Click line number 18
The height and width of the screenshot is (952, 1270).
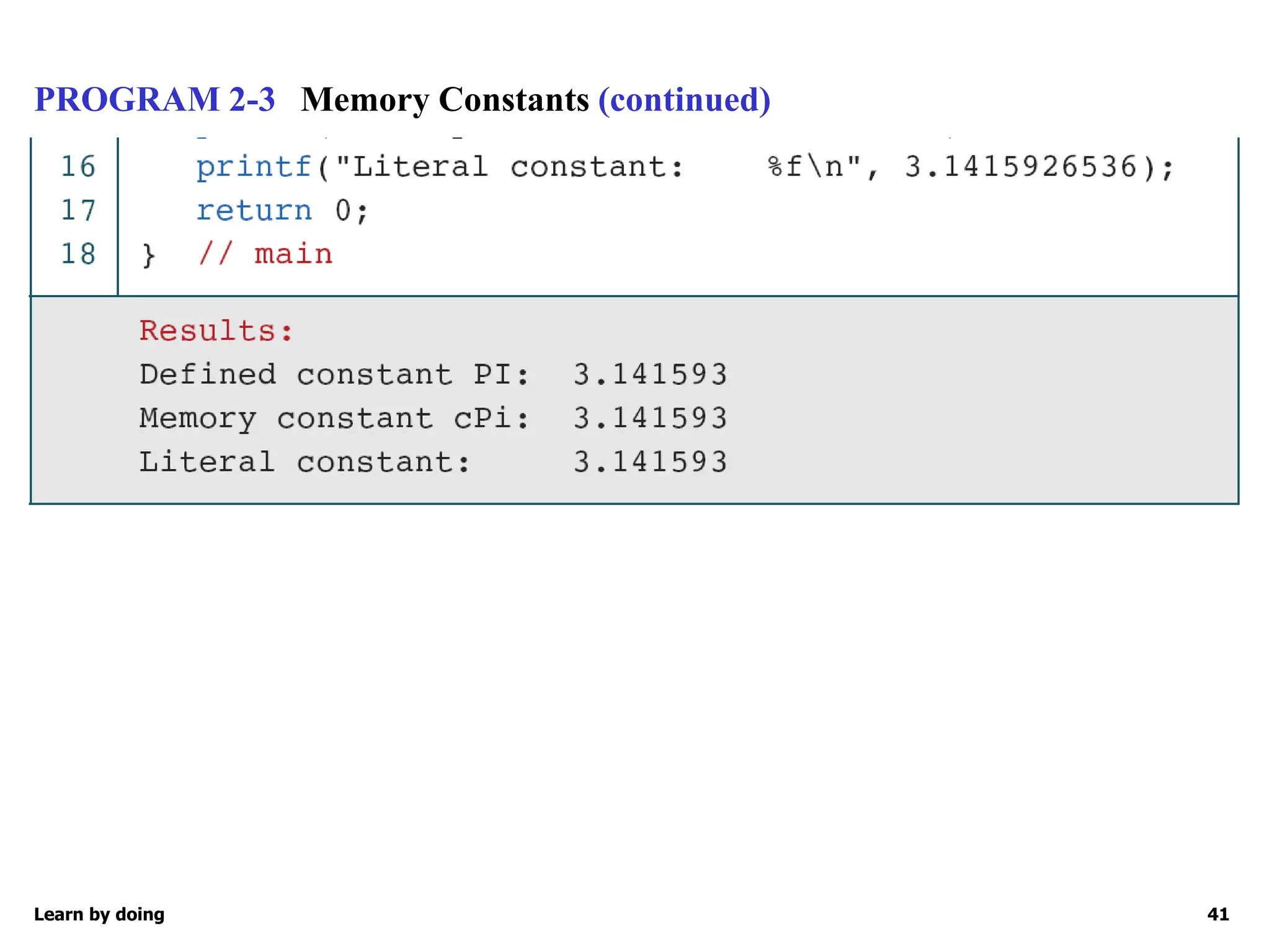coord(78,254)
